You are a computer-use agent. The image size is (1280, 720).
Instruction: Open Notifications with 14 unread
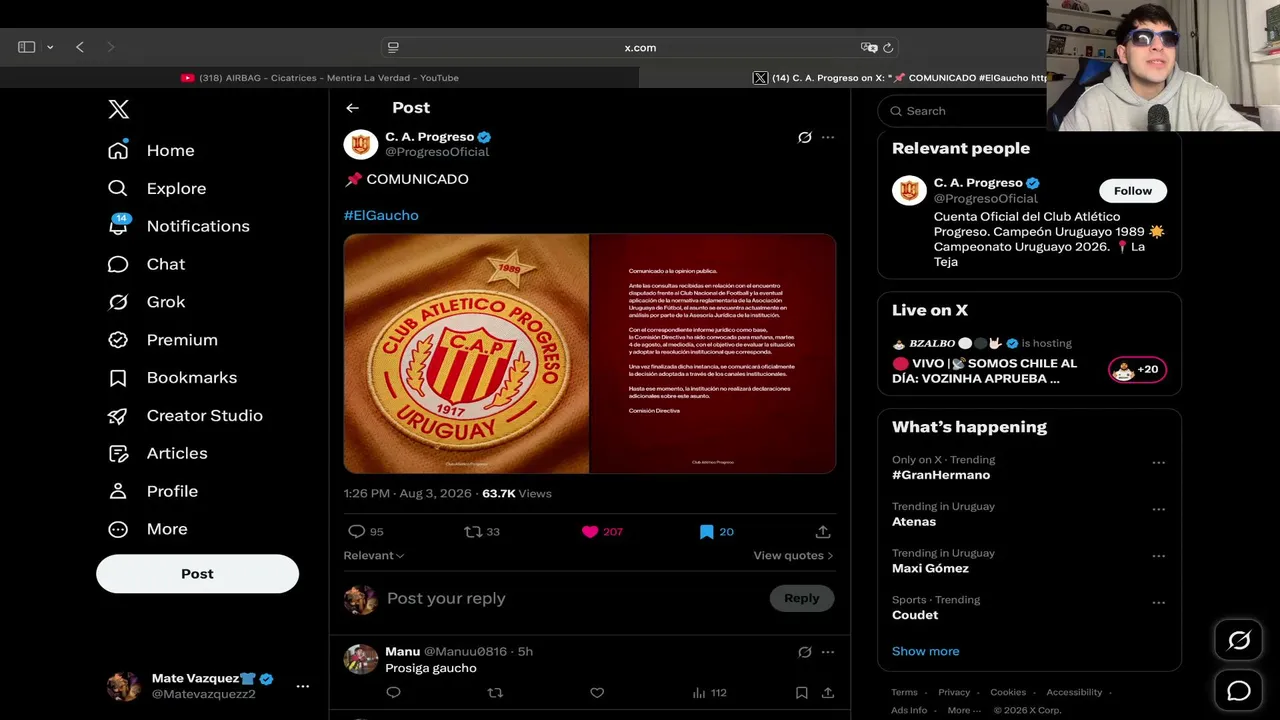click(x=179, y=226)
